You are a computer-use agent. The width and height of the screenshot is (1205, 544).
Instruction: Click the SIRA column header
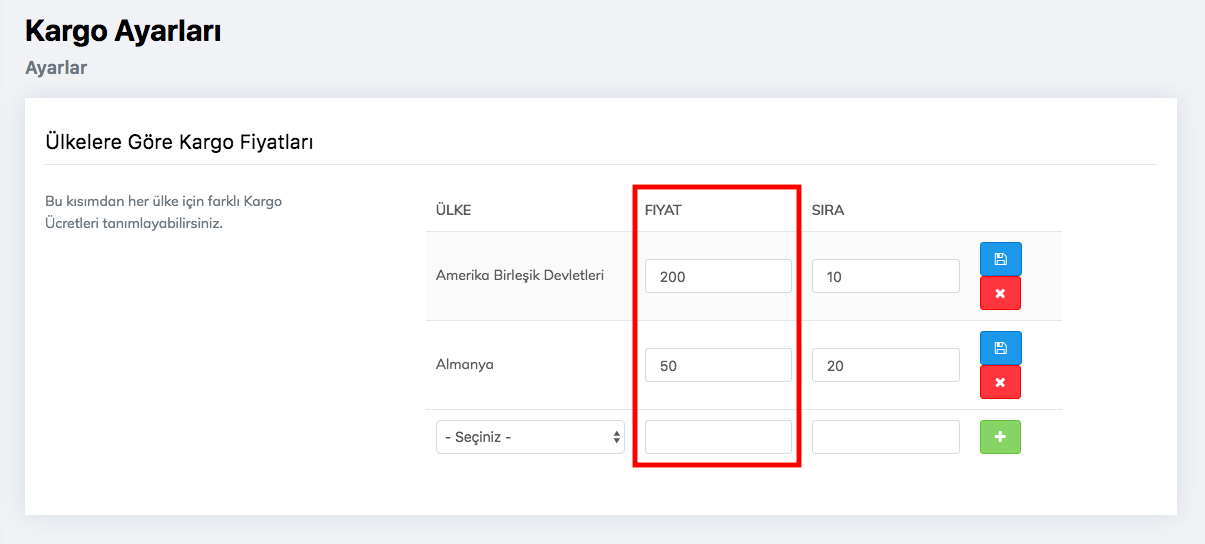coord(828,210)
